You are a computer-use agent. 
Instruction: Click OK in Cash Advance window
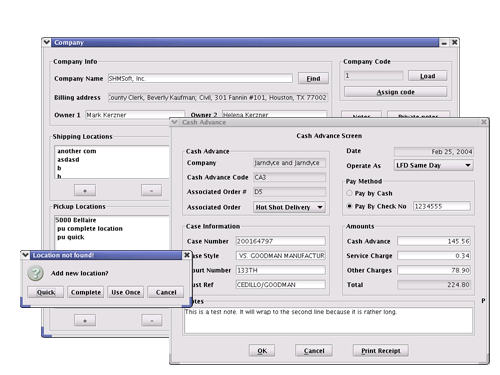(262, 351)
